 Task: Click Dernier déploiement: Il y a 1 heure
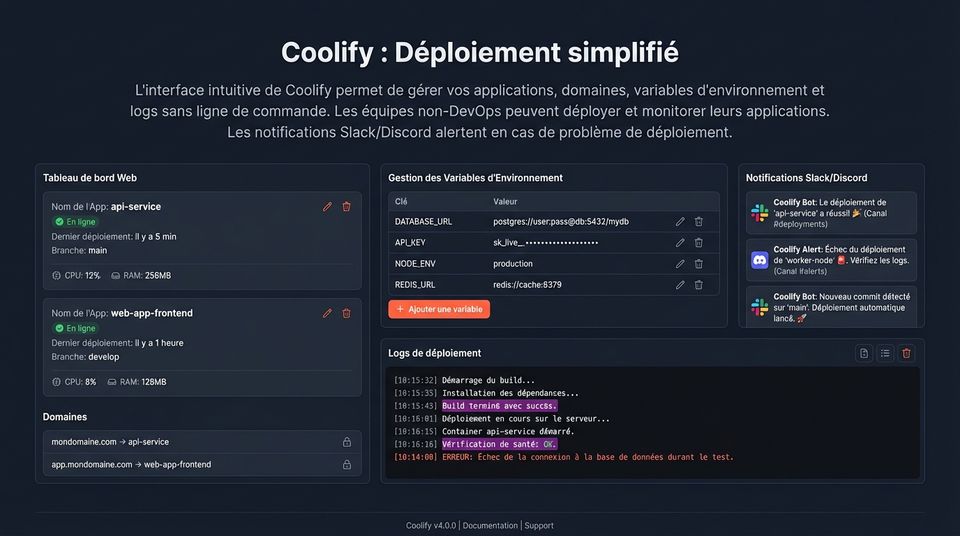click(118, 343)
